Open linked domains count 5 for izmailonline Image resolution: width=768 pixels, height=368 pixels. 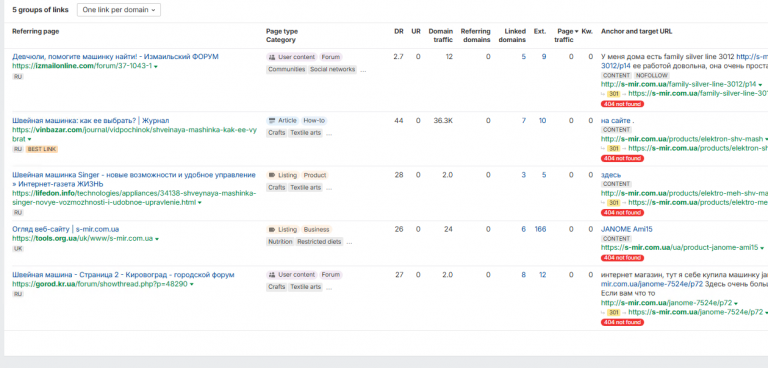point(523,57)
